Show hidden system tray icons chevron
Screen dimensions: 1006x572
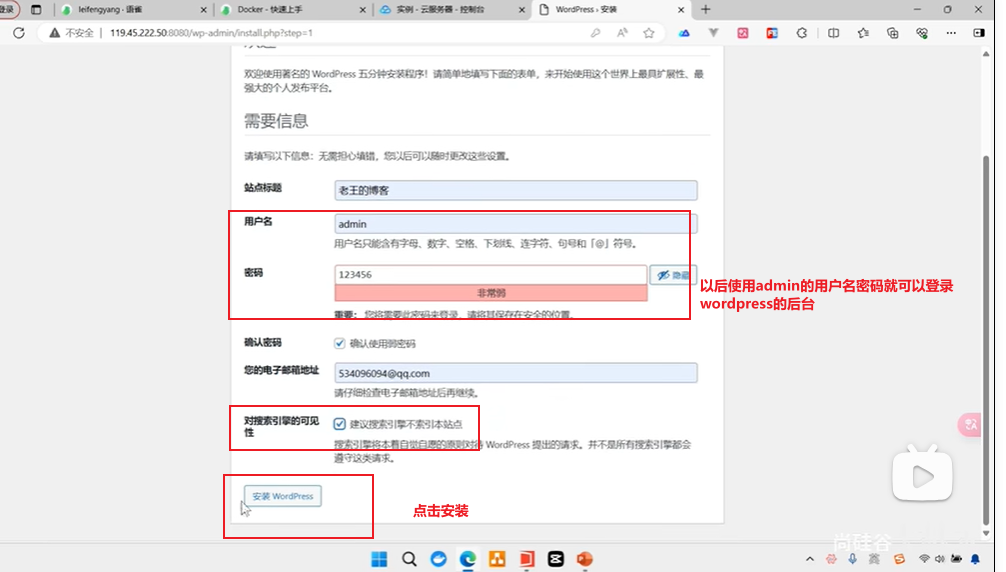click(810, 559)
